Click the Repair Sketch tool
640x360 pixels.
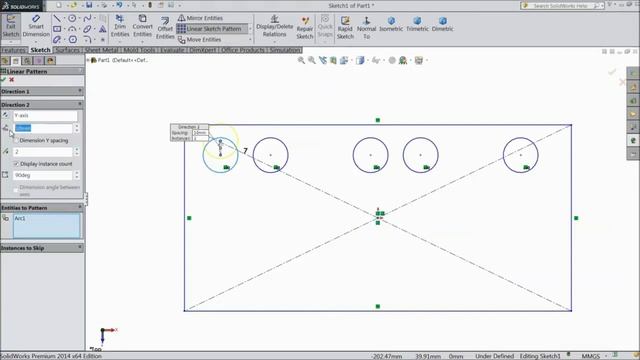[305, 28]
